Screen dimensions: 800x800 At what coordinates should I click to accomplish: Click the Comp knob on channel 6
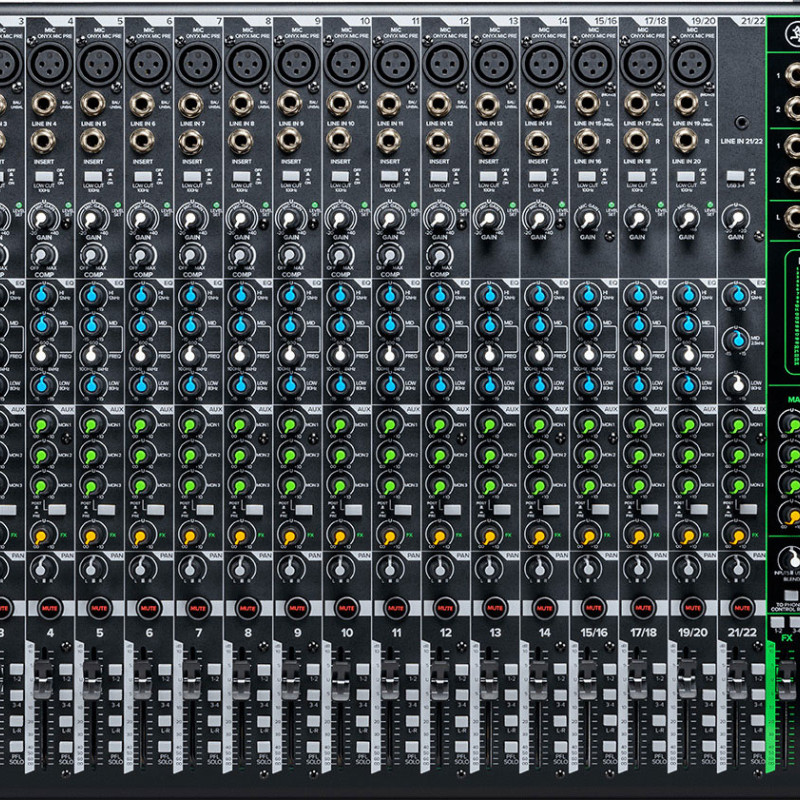pyautogui.click(x=142, y=254)
